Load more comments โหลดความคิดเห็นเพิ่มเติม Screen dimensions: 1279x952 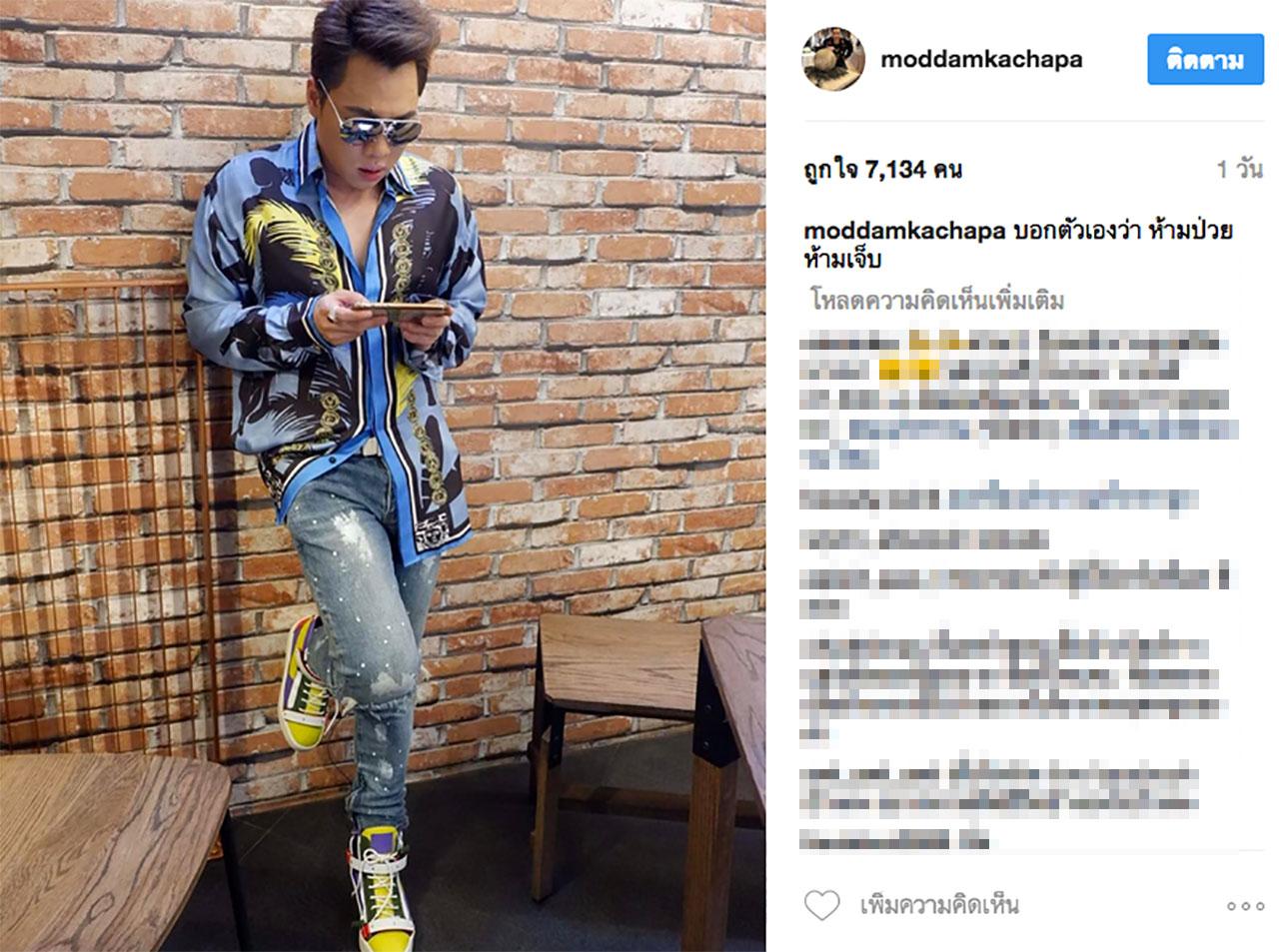(x=937, y=300)
